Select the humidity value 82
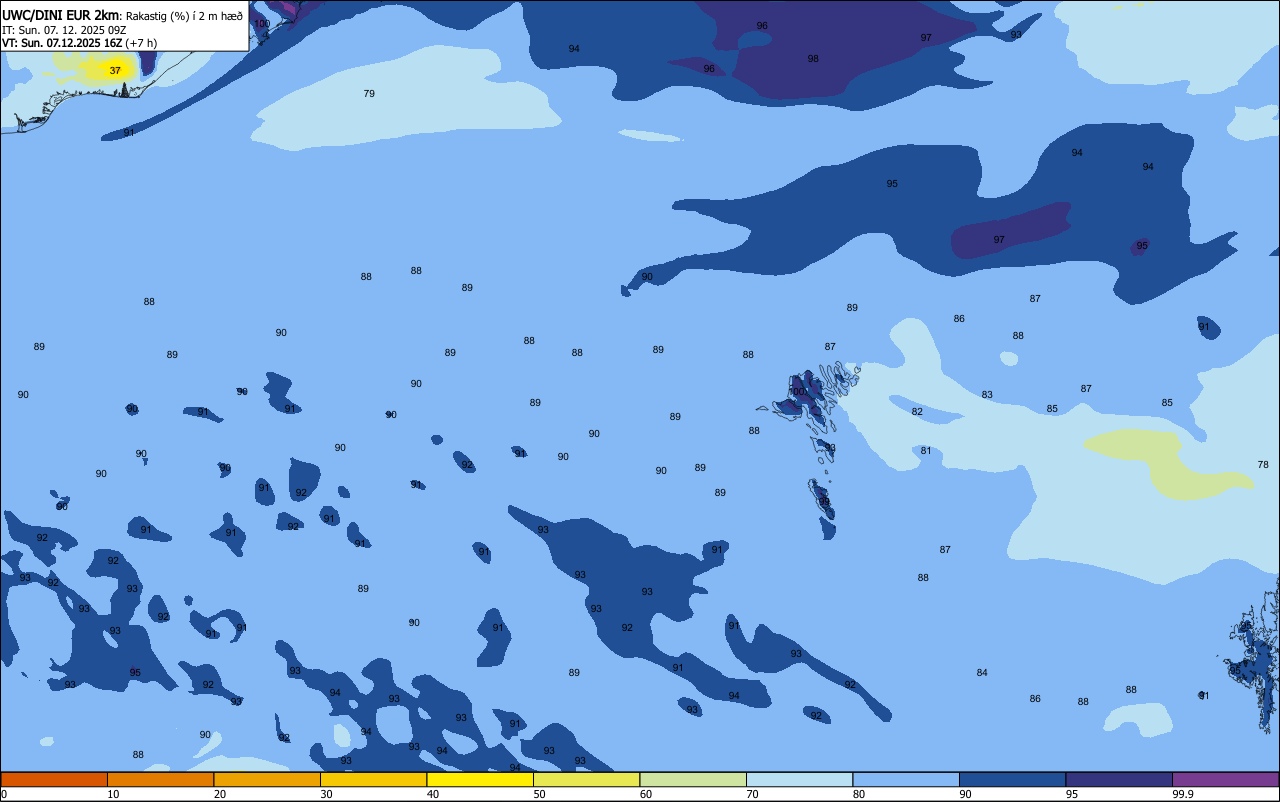This screenshot has height=802, width=1280. (917, 411)
